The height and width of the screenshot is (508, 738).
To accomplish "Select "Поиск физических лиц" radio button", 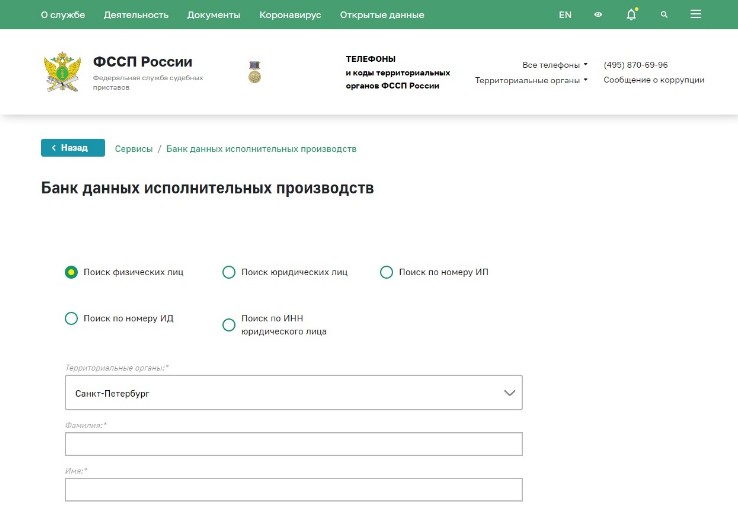I will tap(71, 272).
